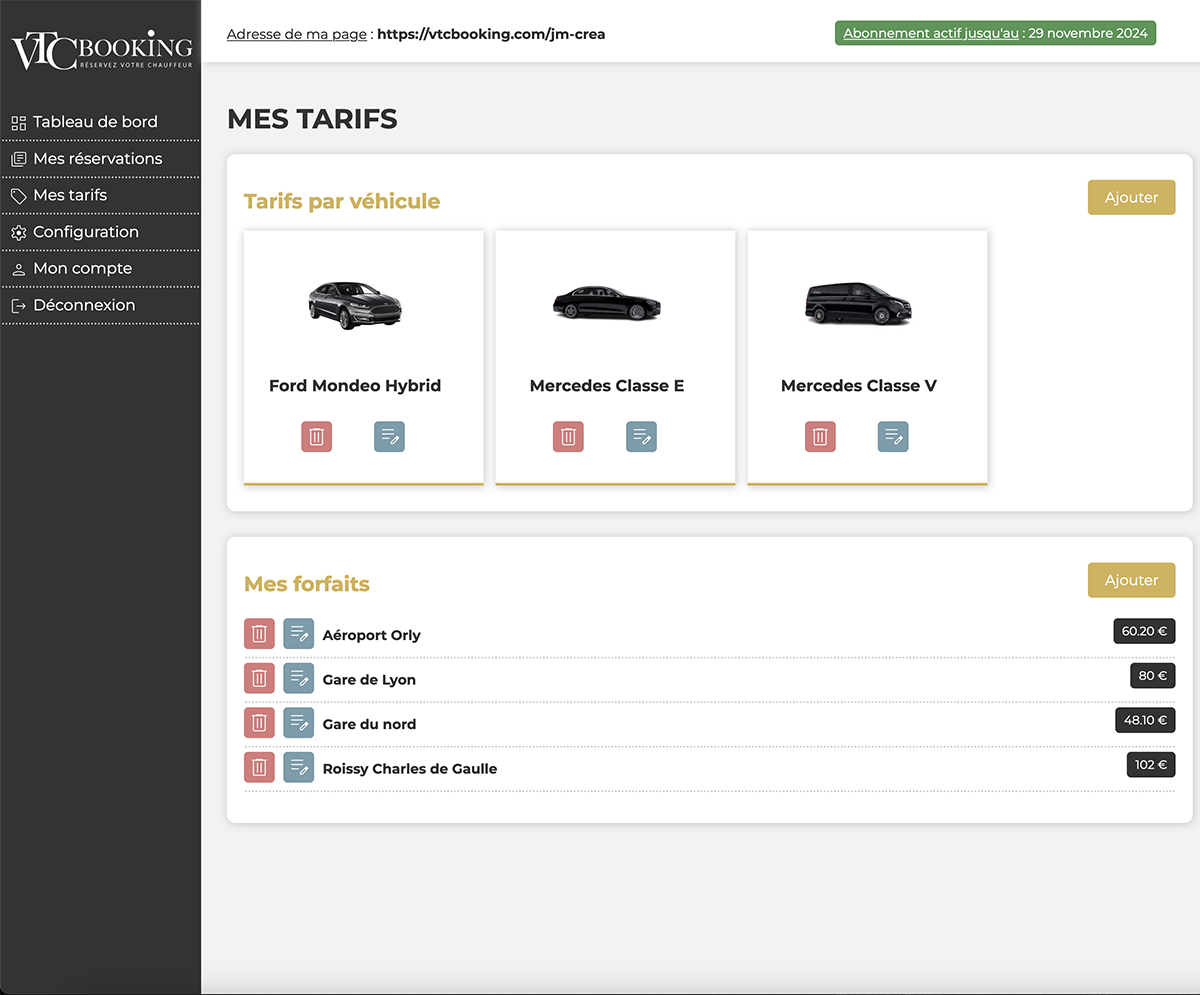Edit the Roissy Charles de Gaulle forfait
The width and height of the screenshot is (1200, 995).
coord(298,768)
